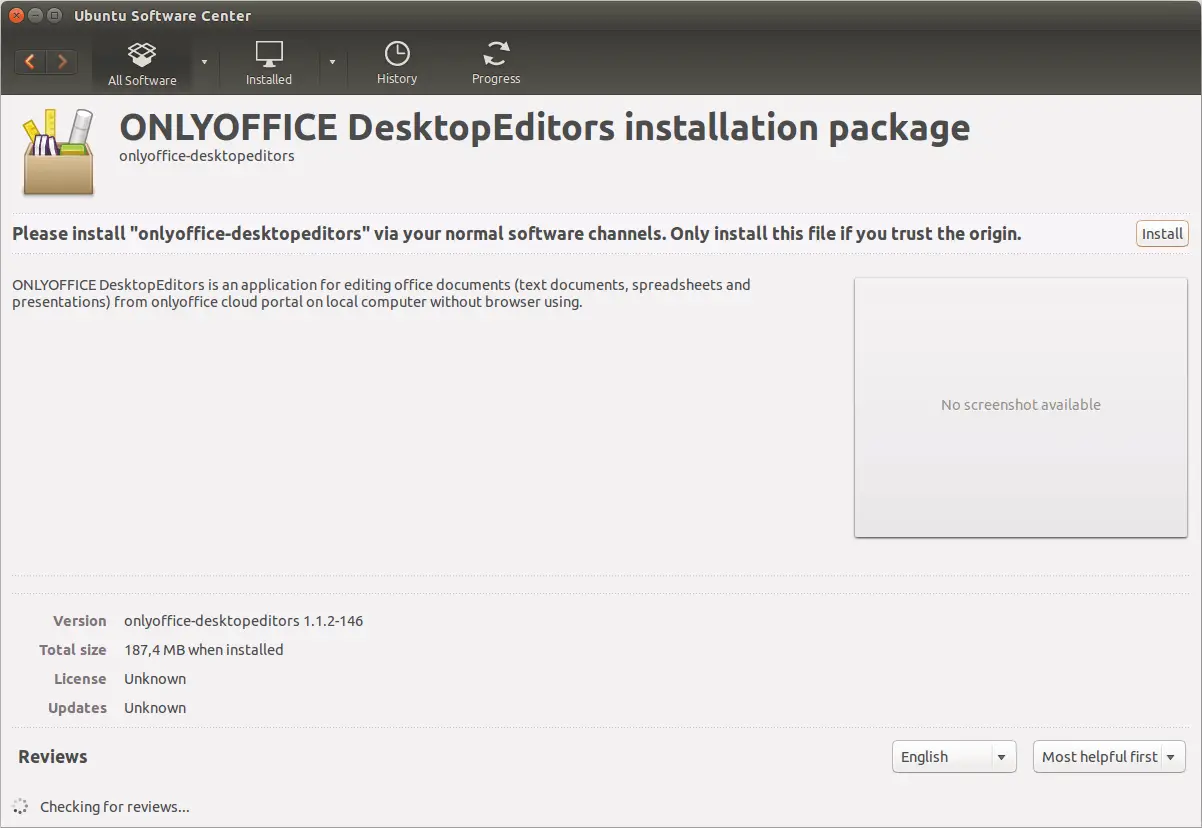
Task: Close the Ubuntu Software Center window
Action: (x=17, y=15)
